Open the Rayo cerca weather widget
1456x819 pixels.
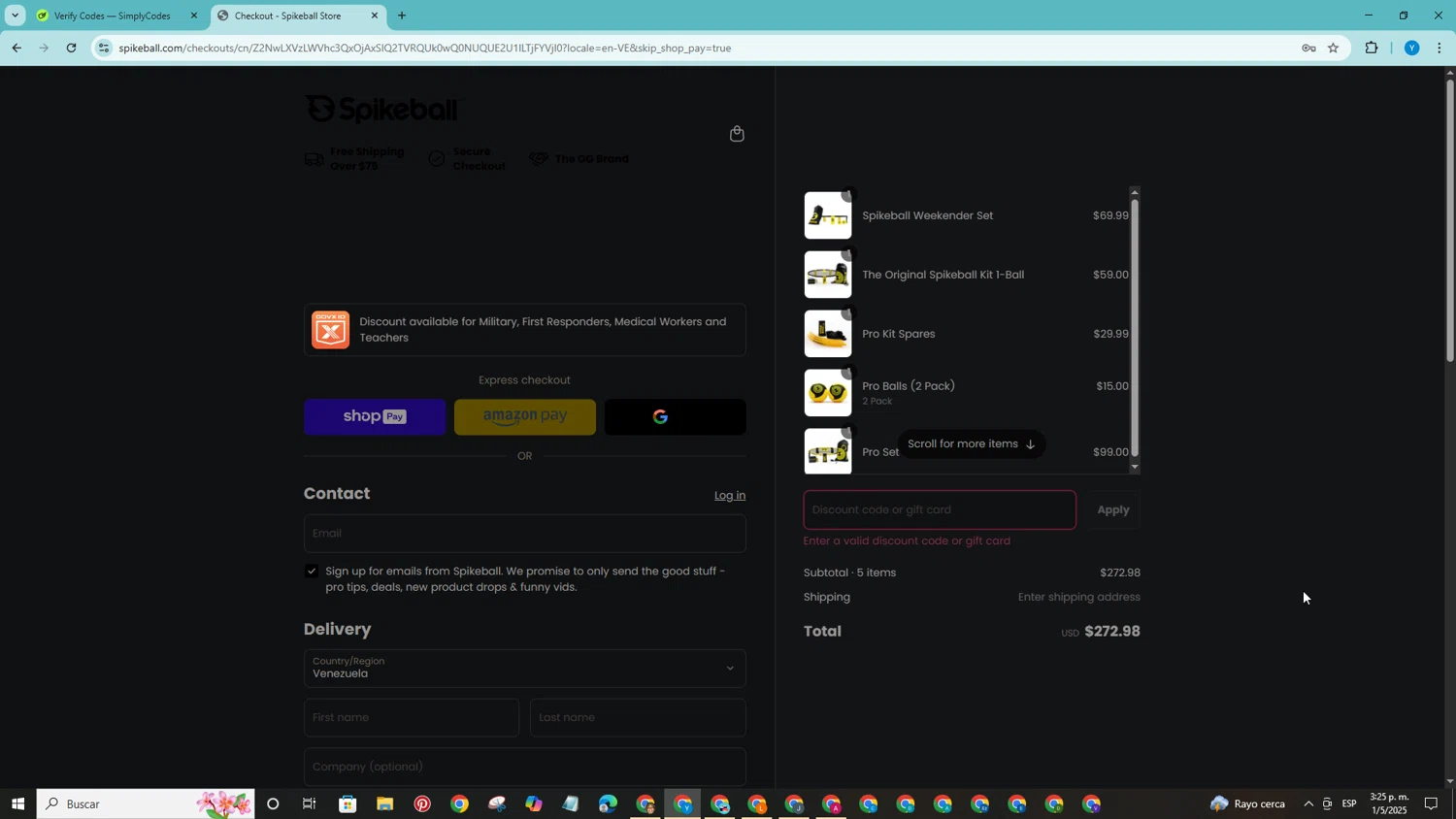tap(1247, 803)
